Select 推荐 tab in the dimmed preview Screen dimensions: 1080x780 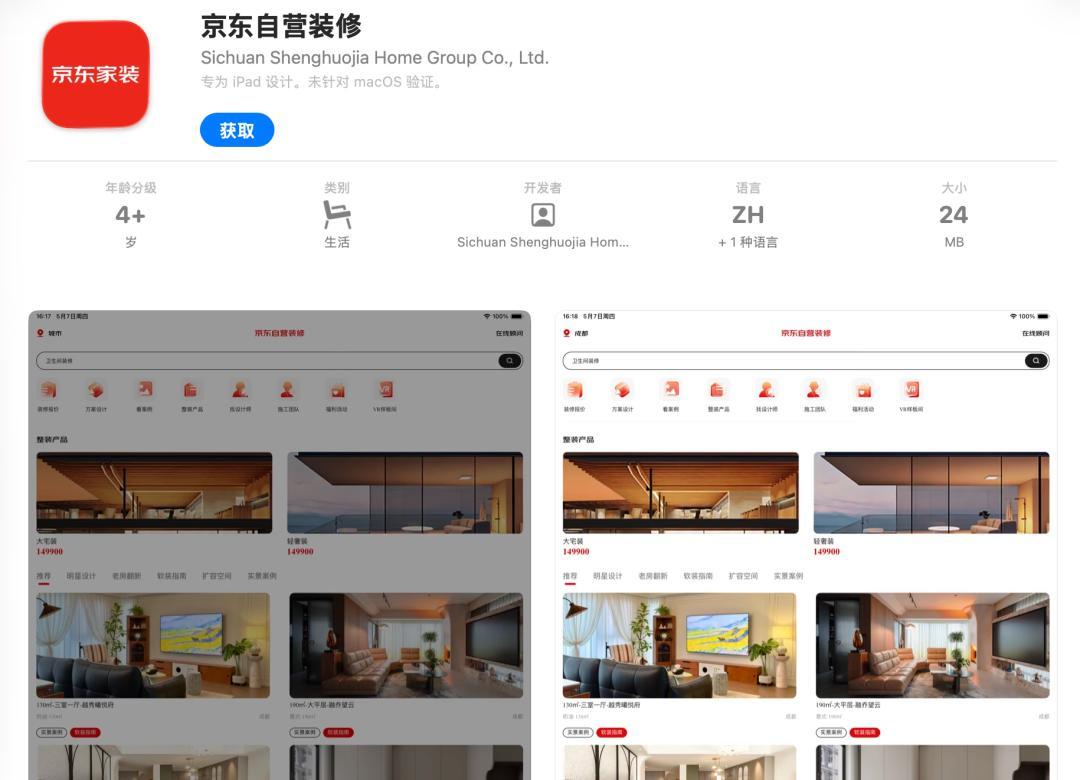pos(43,576)
